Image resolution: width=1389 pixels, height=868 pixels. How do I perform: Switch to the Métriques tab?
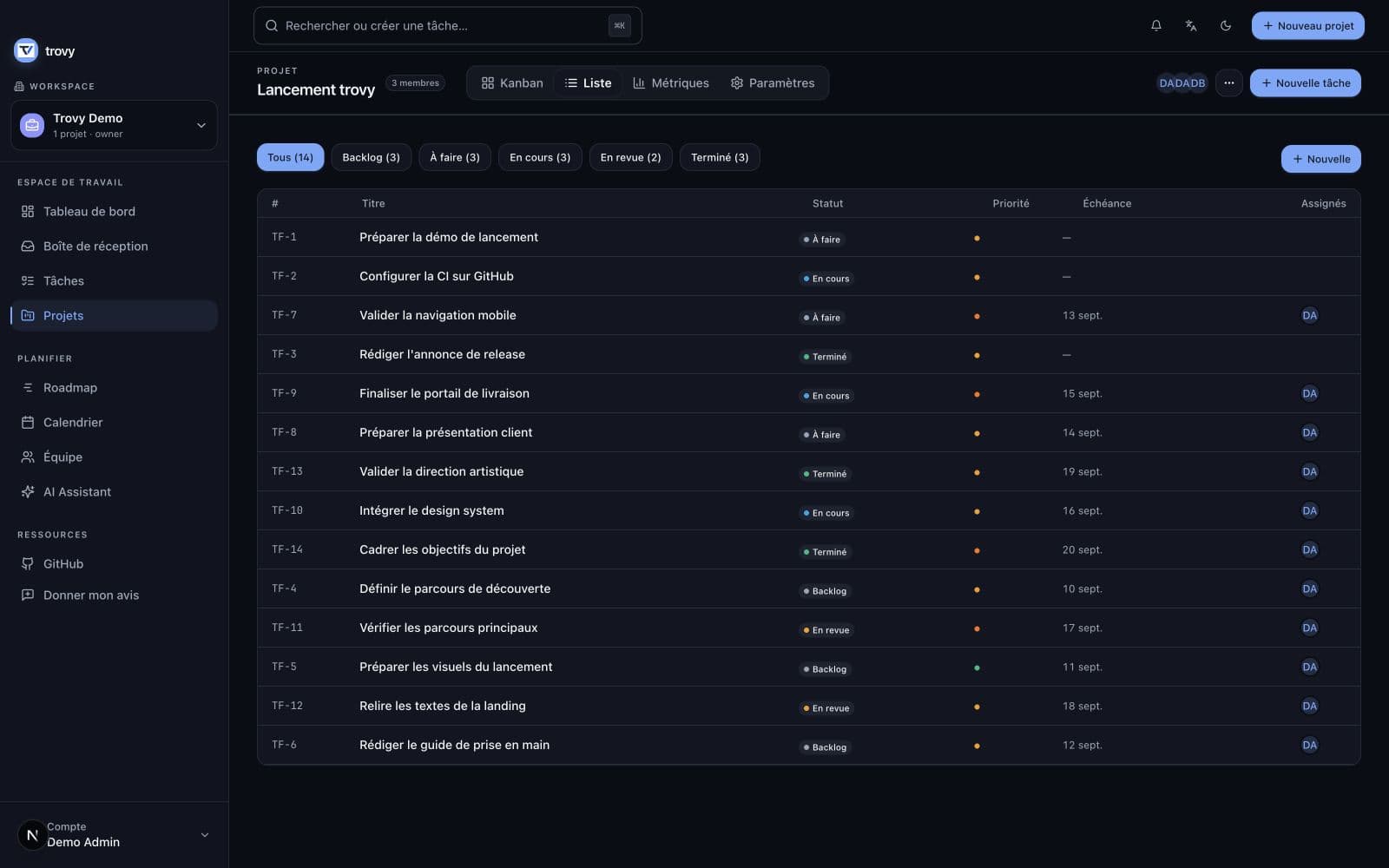(x=671, y=83)
